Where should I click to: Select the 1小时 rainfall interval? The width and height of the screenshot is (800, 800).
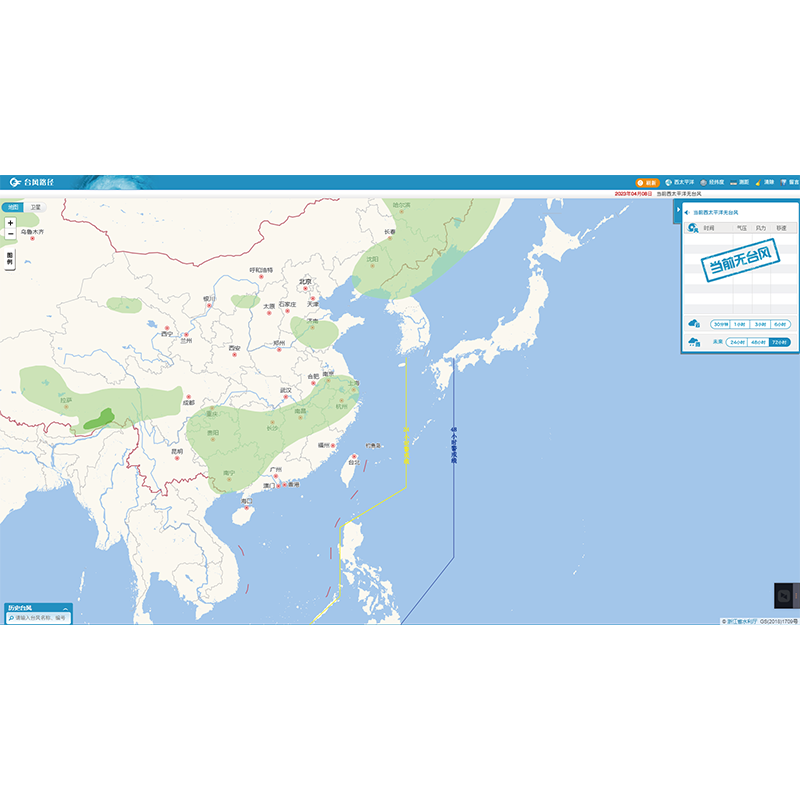[740, 324]
